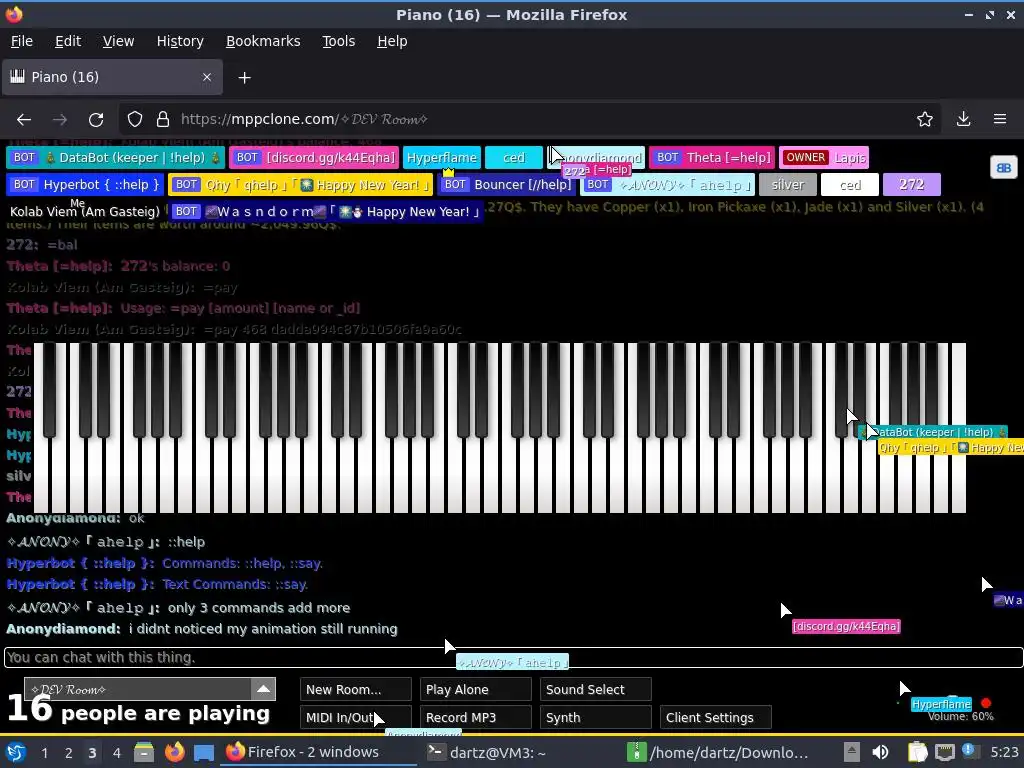Click the Play Alone button
Image resolution: width=1024 pixels, height=768 pixels.
tap(475, 690)
